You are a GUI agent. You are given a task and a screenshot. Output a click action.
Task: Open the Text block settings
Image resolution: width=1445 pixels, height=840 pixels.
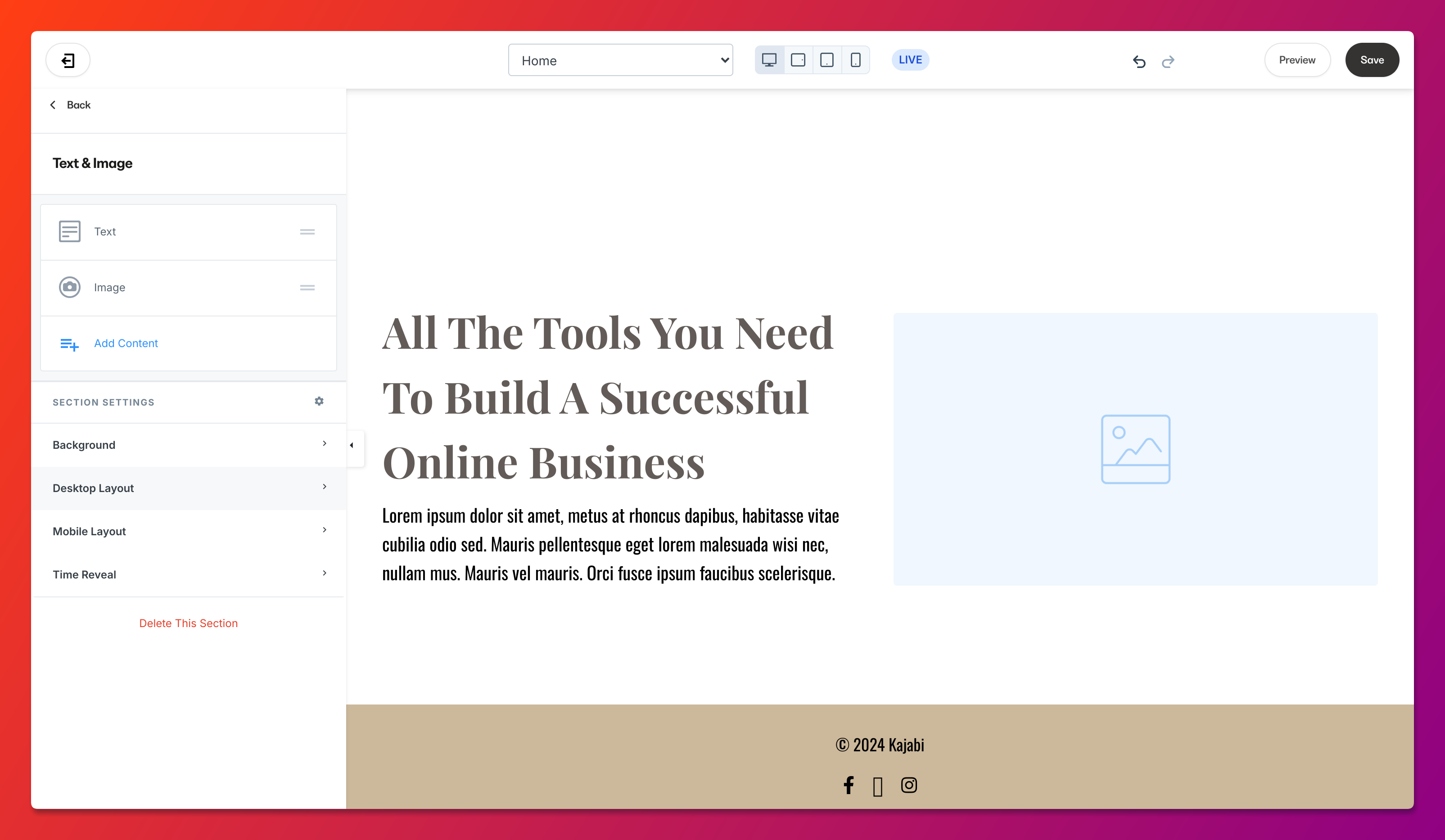pos(188,232)
